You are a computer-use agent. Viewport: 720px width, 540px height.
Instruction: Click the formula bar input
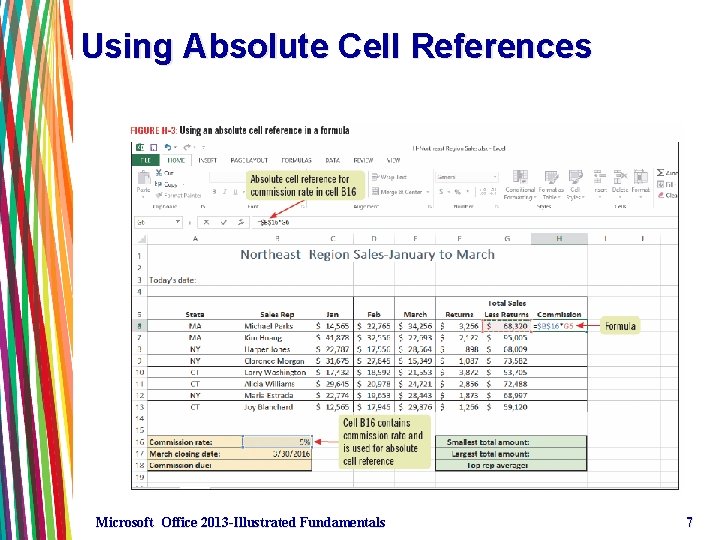pos(464,222)
